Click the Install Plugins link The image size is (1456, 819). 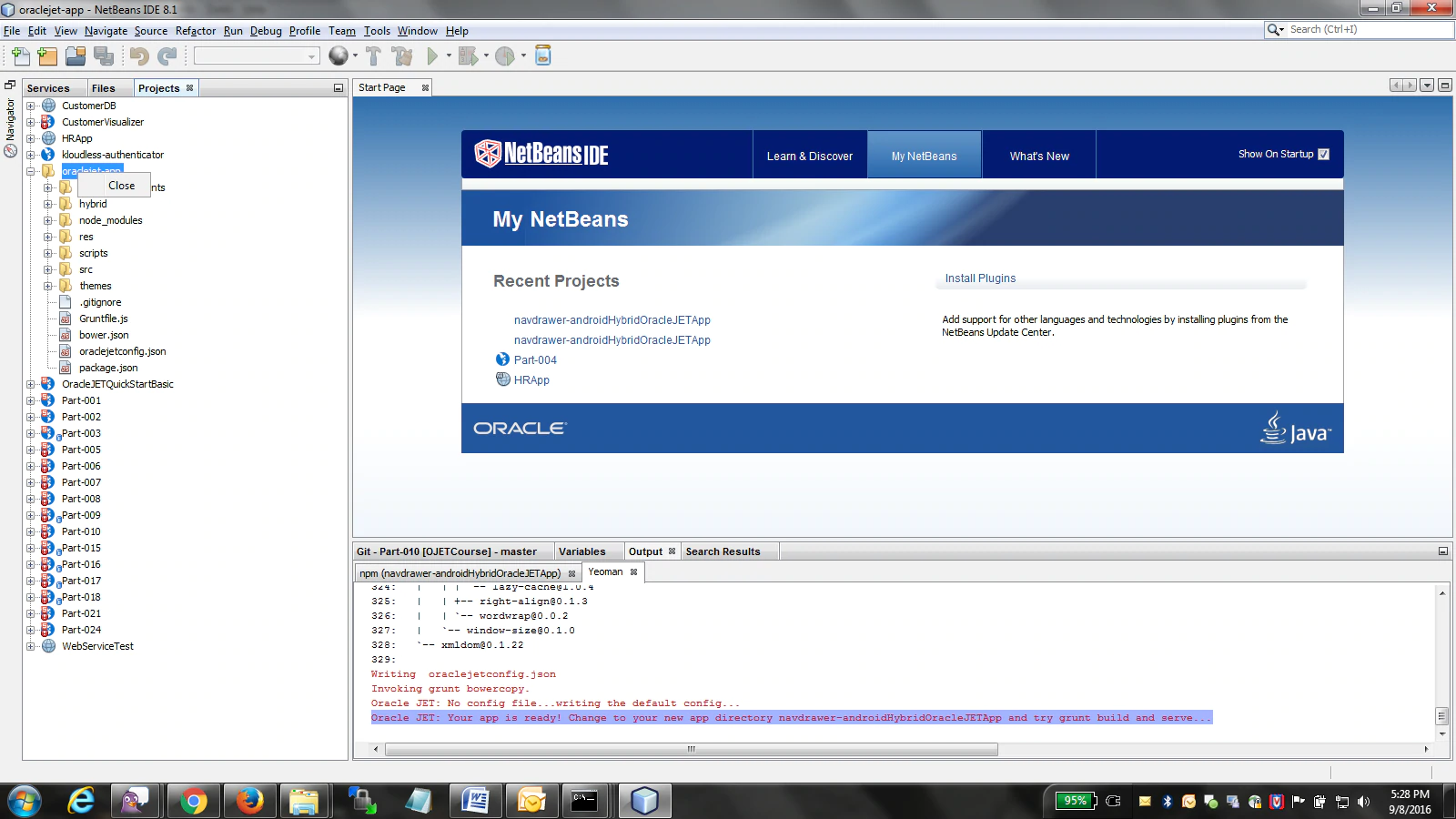tap(980, 278)
